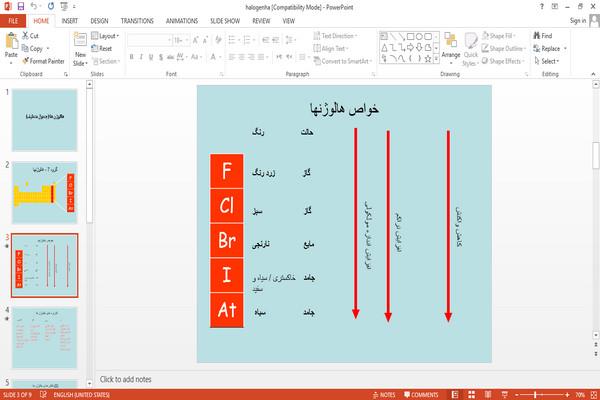This screenshot has height=400, width=600.
Task: Click the Find binoculars icon
Action: pos(543,36)
